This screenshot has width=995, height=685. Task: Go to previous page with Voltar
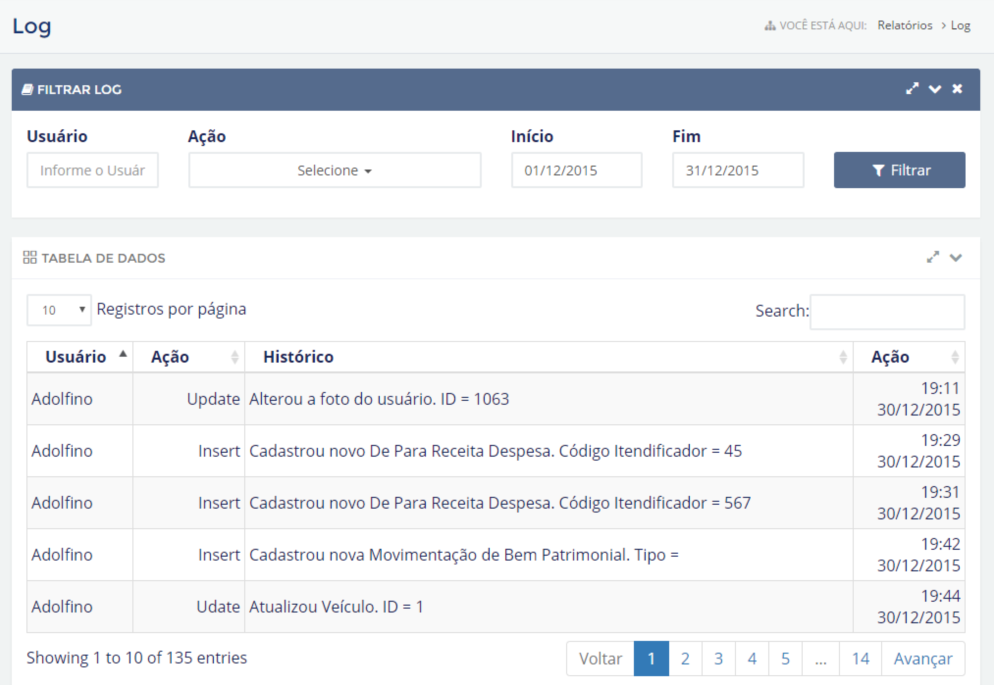pos(600,658)
